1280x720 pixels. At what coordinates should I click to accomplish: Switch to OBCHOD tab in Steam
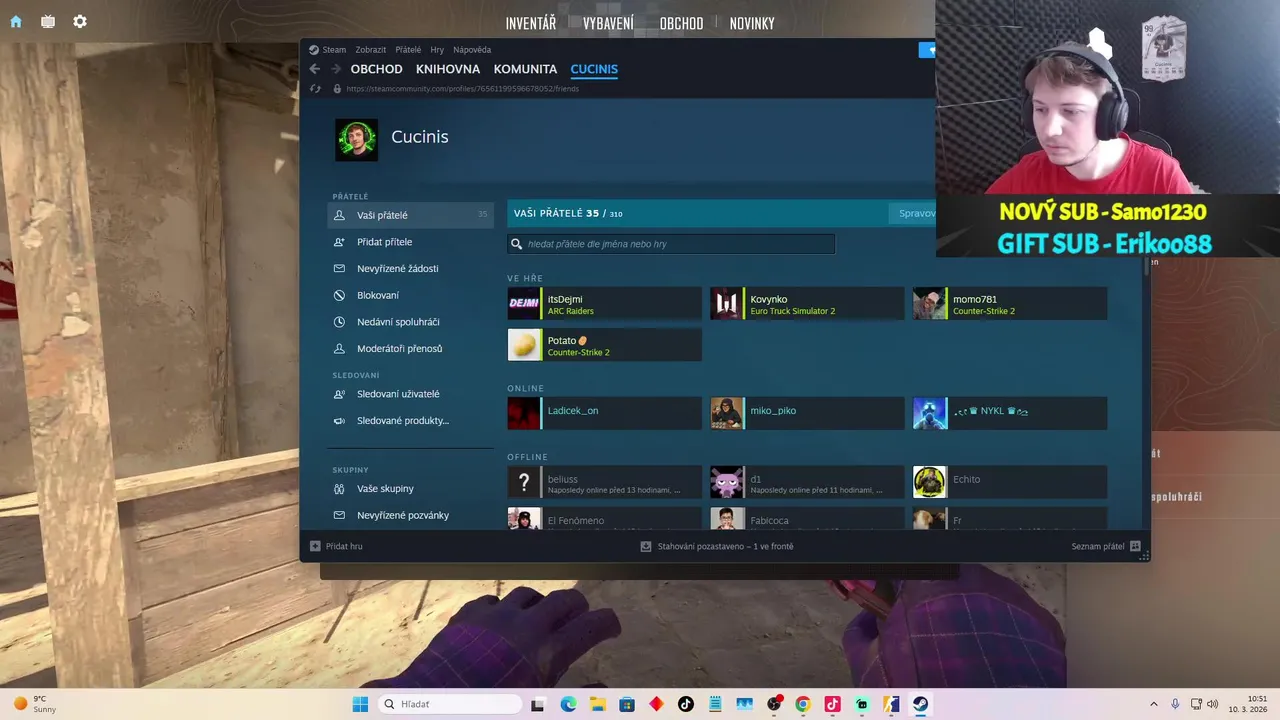(x=376, y=69)
